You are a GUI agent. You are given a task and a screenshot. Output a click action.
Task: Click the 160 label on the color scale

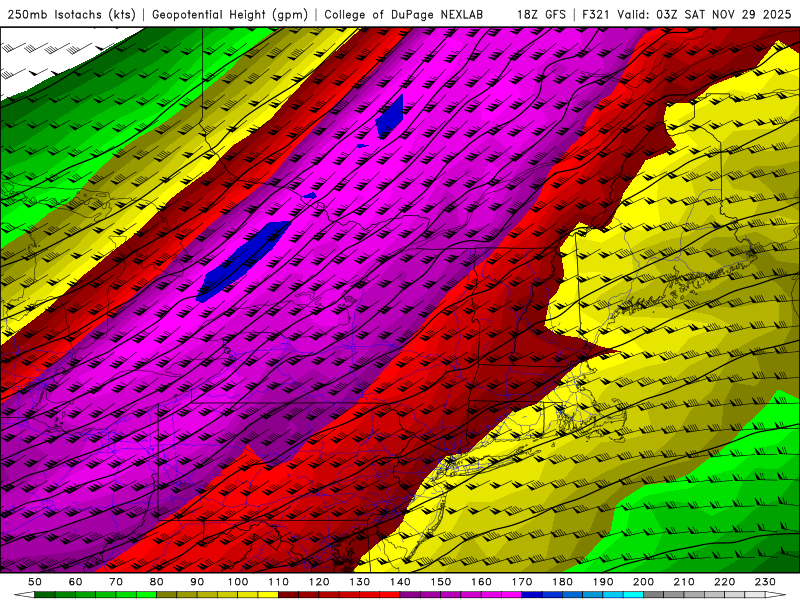click(482, 582)
